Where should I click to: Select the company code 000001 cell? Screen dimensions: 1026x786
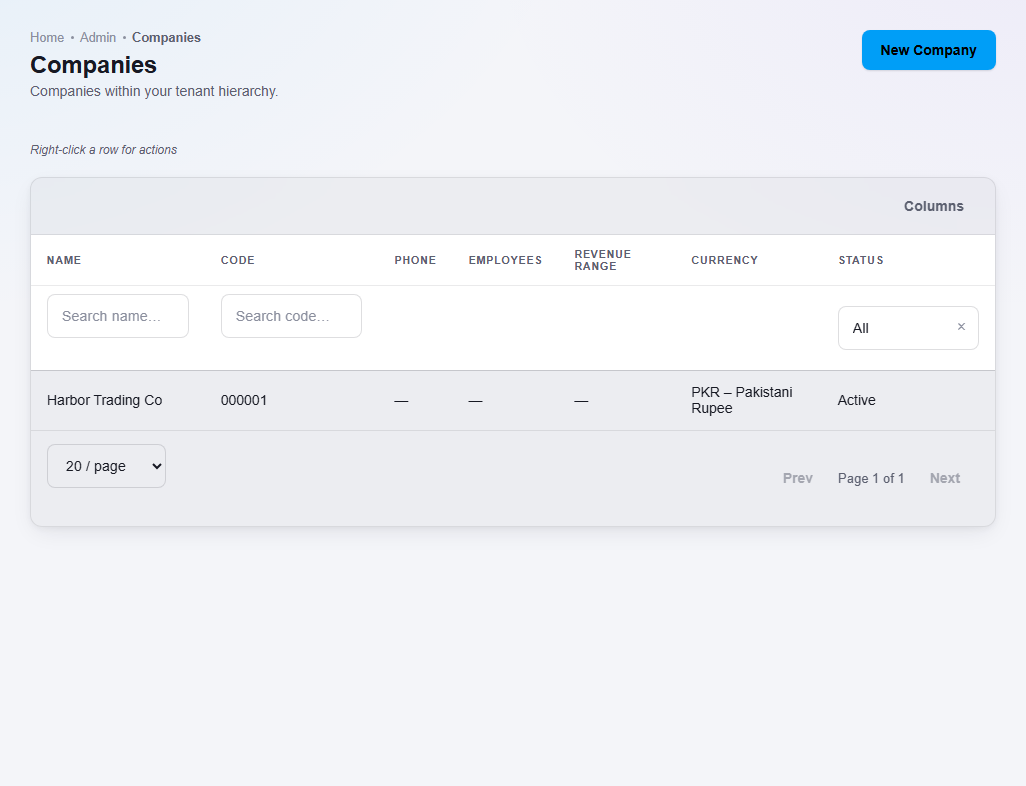[243, 400]
